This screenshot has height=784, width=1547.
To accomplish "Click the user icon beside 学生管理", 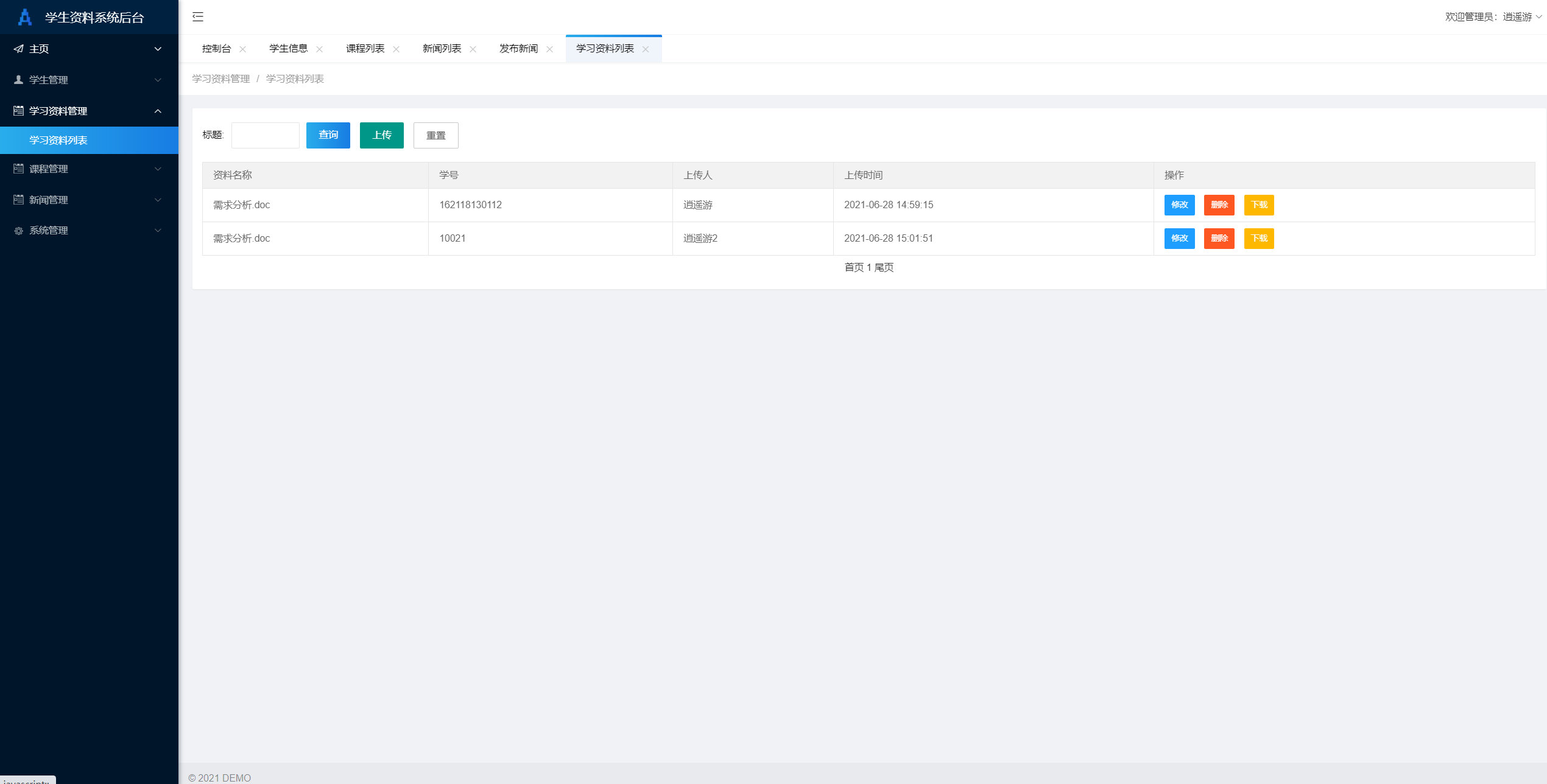I will coord(19,80).
